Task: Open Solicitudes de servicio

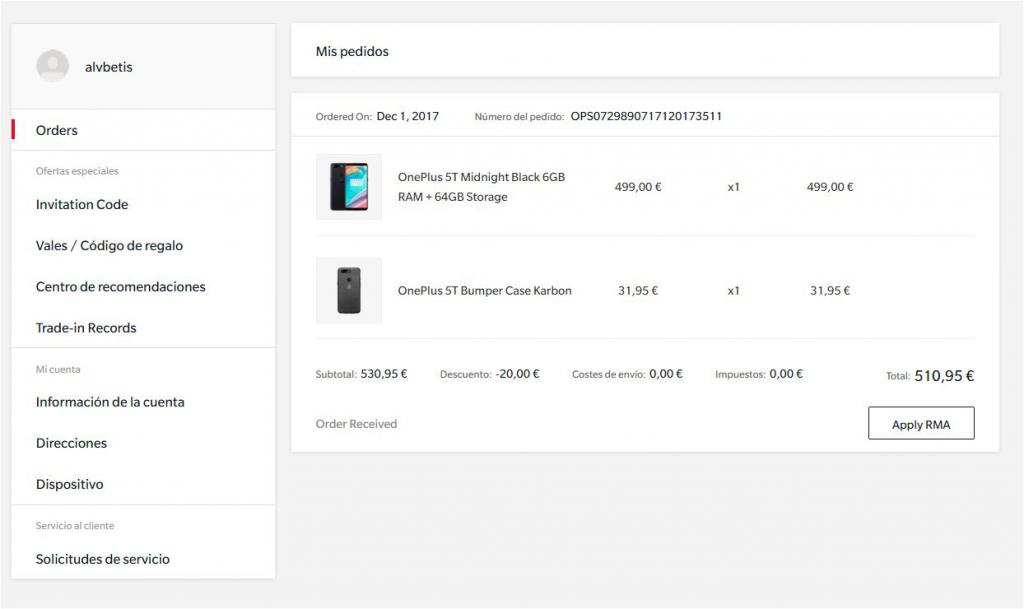Action: point(102,559)
